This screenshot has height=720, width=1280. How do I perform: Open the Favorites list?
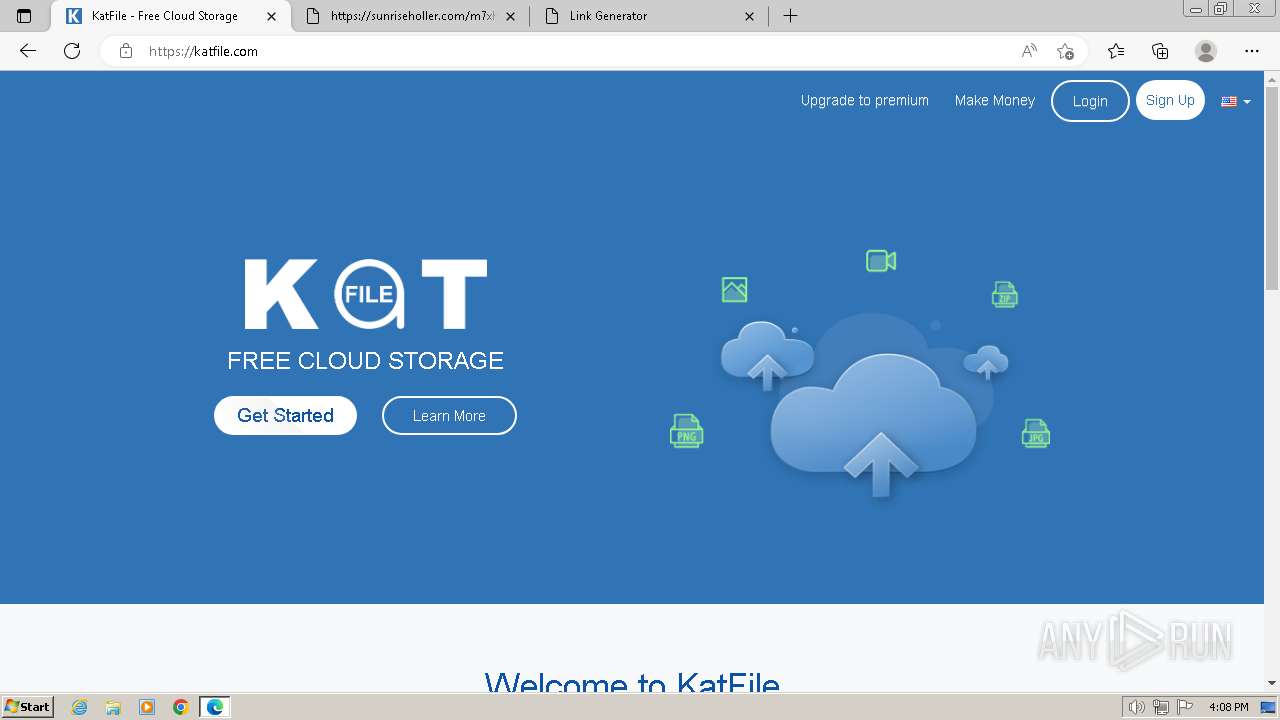pyautogui.click(x=1116, y=51)
